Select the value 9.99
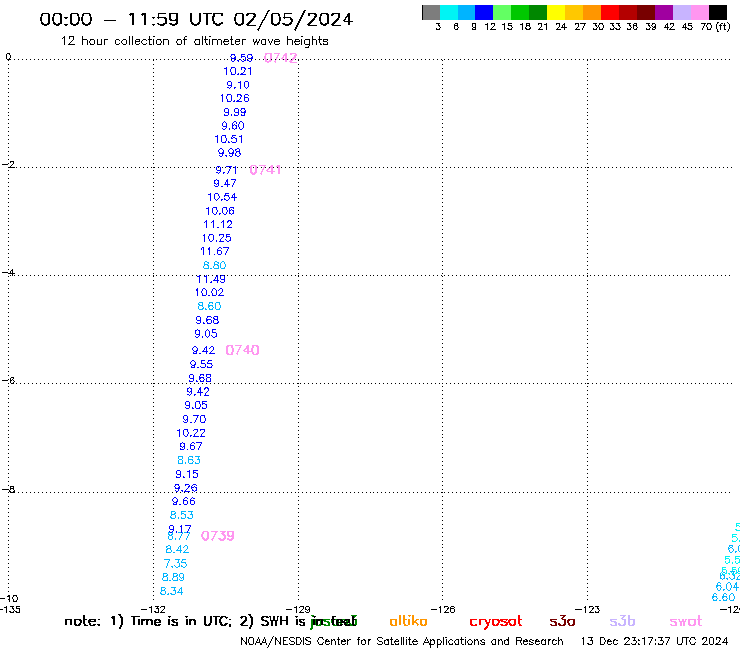This screenshot has width=740, height=650. click(x=235, y=112)
